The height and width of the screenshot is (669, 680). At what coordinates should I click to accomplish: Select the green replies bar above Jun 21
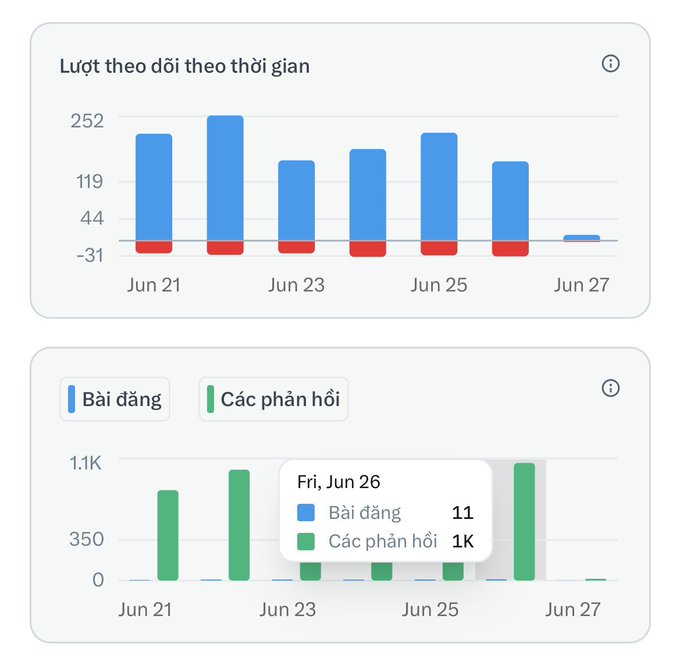[x=168, y=535]
